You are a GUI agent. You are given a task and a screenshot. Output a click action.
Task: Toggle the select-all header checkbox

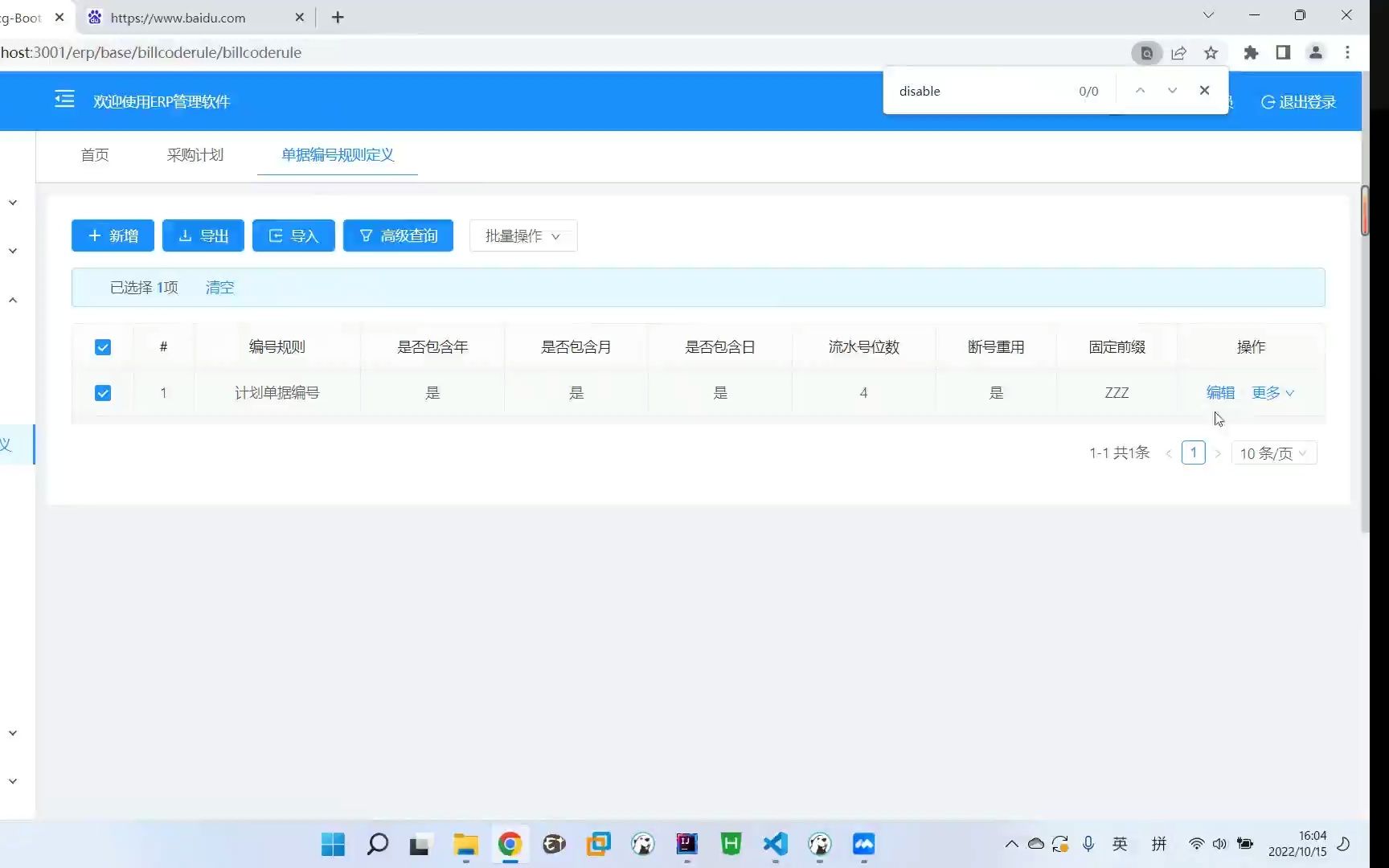(x=103, y=347)
